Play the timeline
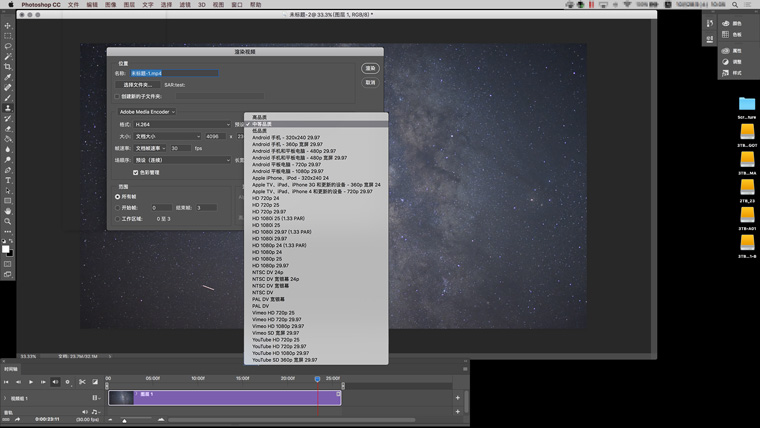 [x=31, y=382]
